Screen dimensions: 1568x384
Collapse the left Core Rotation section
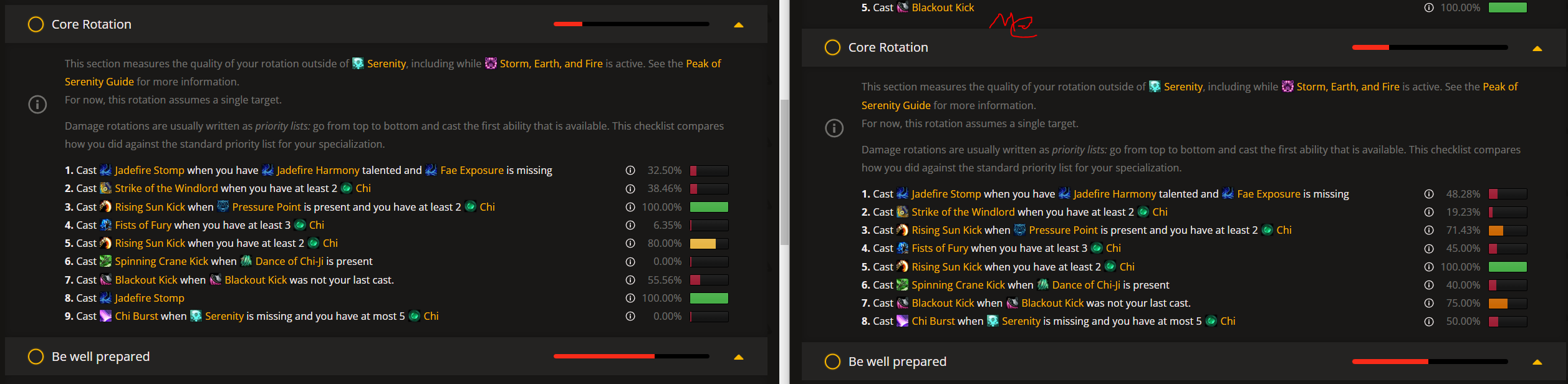[x=738, y=24]
